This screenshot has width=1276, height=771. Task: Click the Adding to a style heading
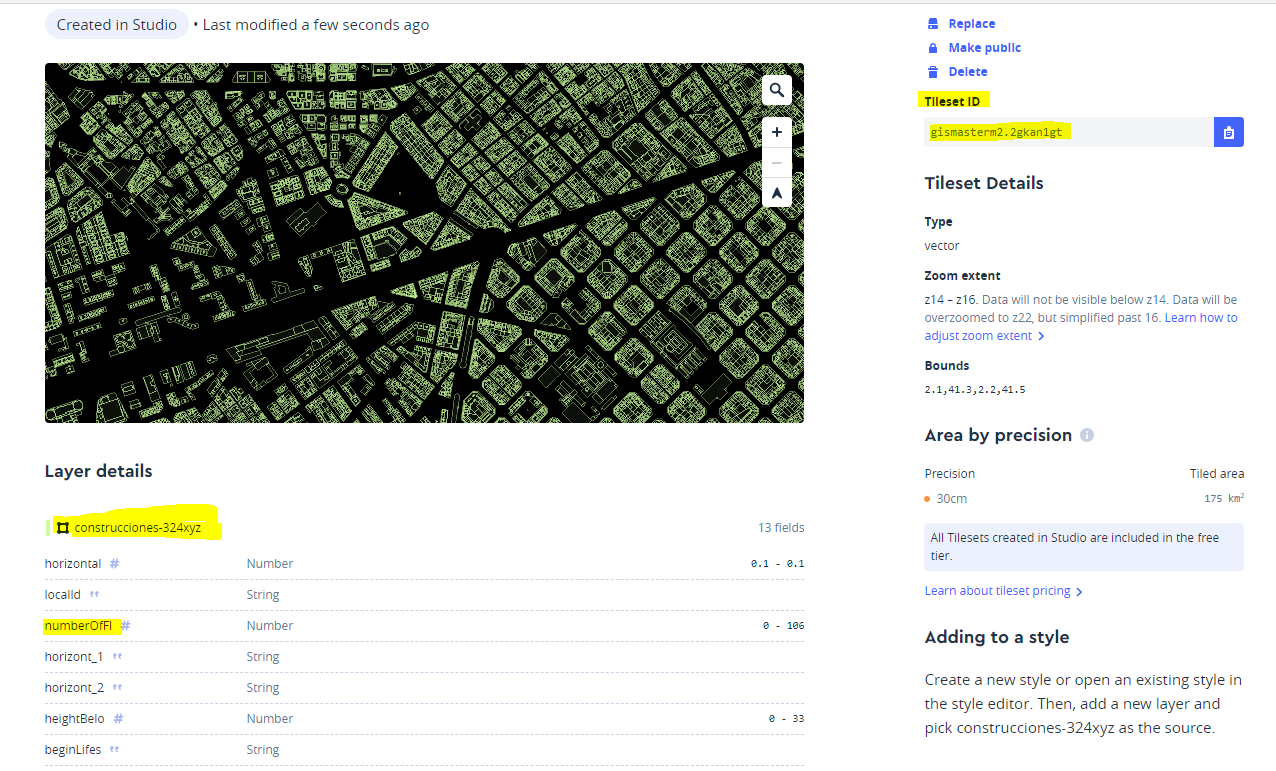[997, 637]
